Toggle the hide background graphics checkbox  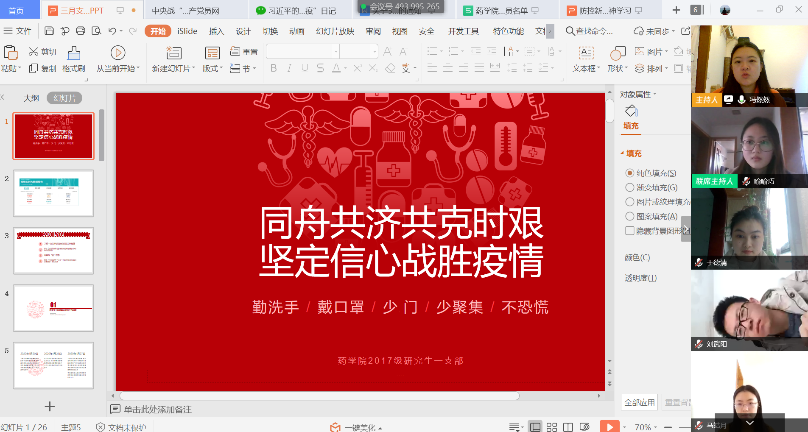point(630,229)
